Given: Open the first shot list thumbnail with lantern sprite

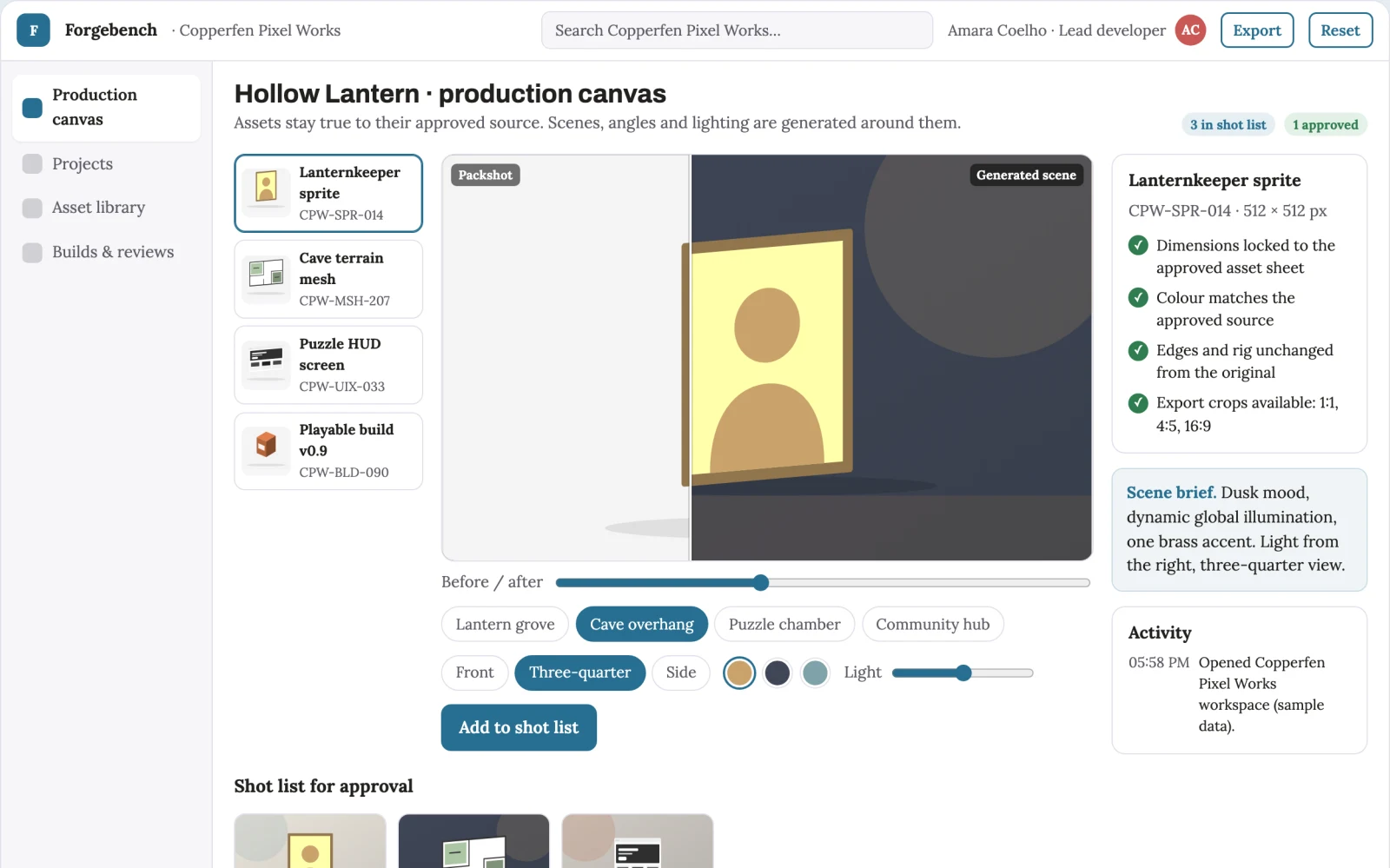Looking at the screenshot, I should click(x=310, y=841).
